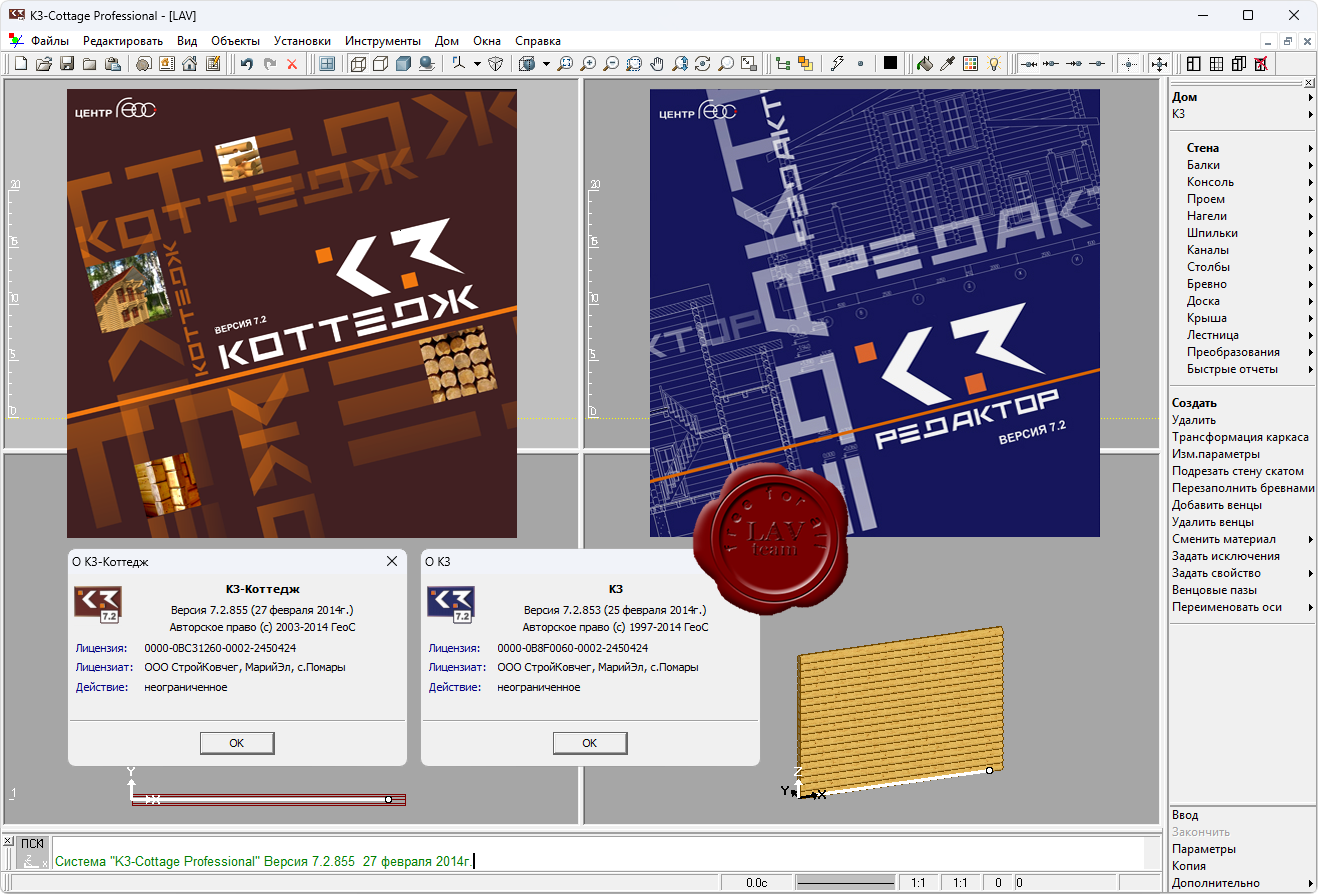Image resolution: width=1318 pixels, height=894 pixels.
Task: Toggle the dotted crosshair point icon
Action: point(1129,64)
